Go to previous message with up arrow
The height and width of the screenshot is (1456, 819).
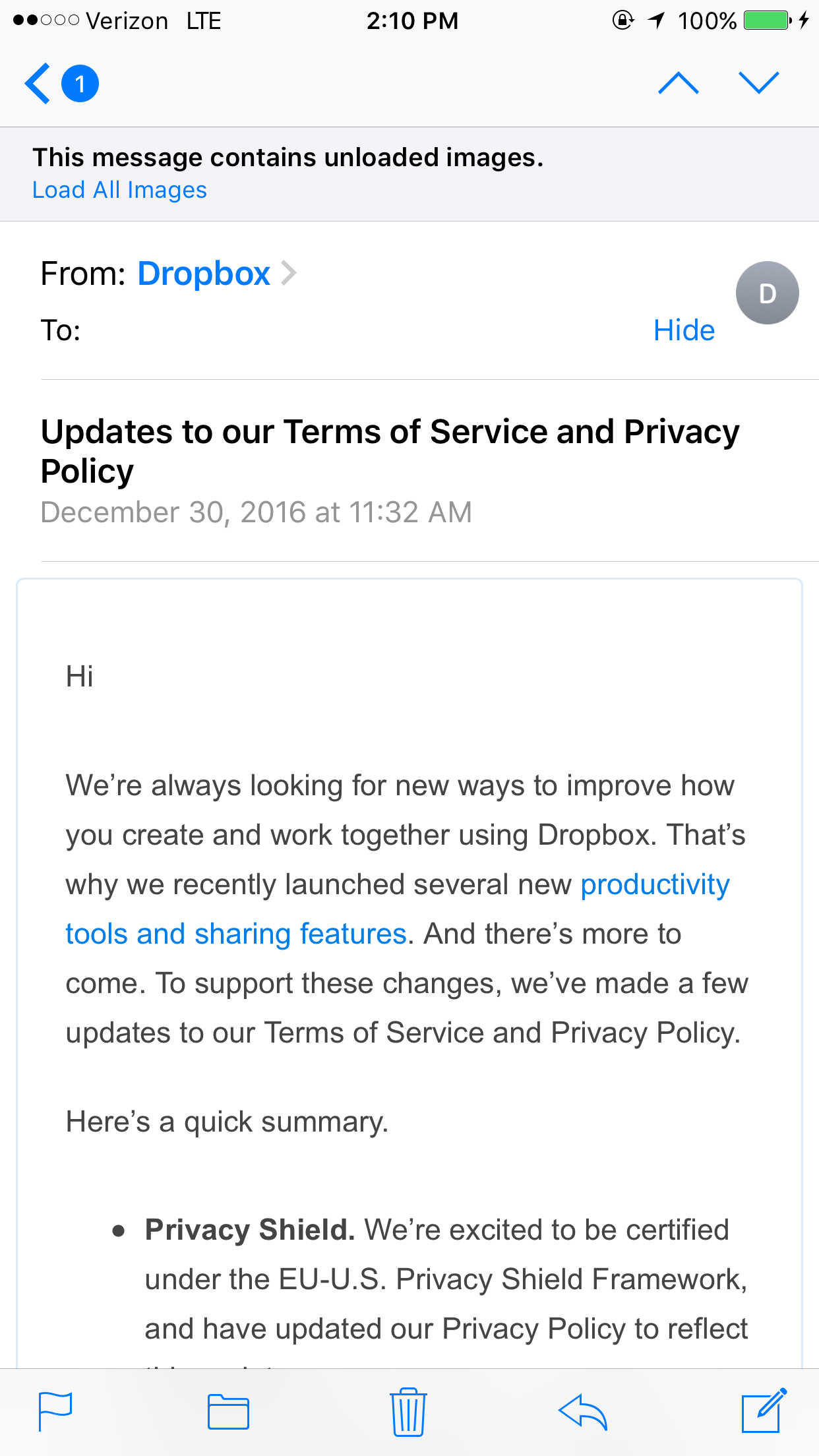tap(679, 83)
